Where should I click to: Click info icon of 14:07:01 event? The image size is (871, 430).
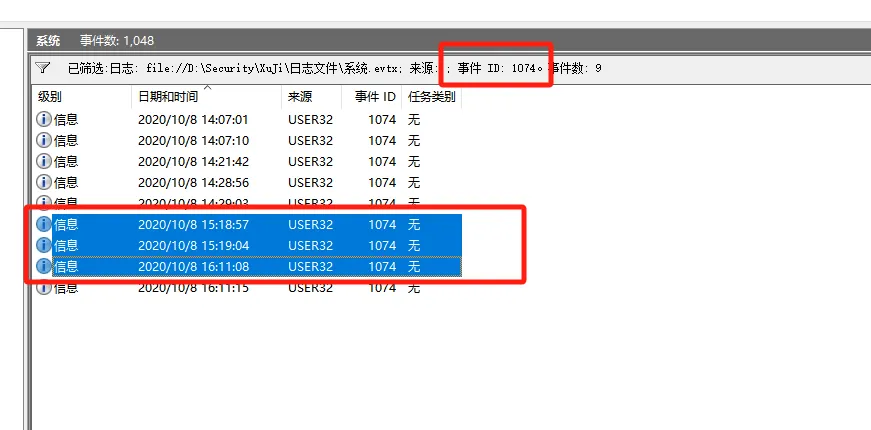tap(43, 119)
